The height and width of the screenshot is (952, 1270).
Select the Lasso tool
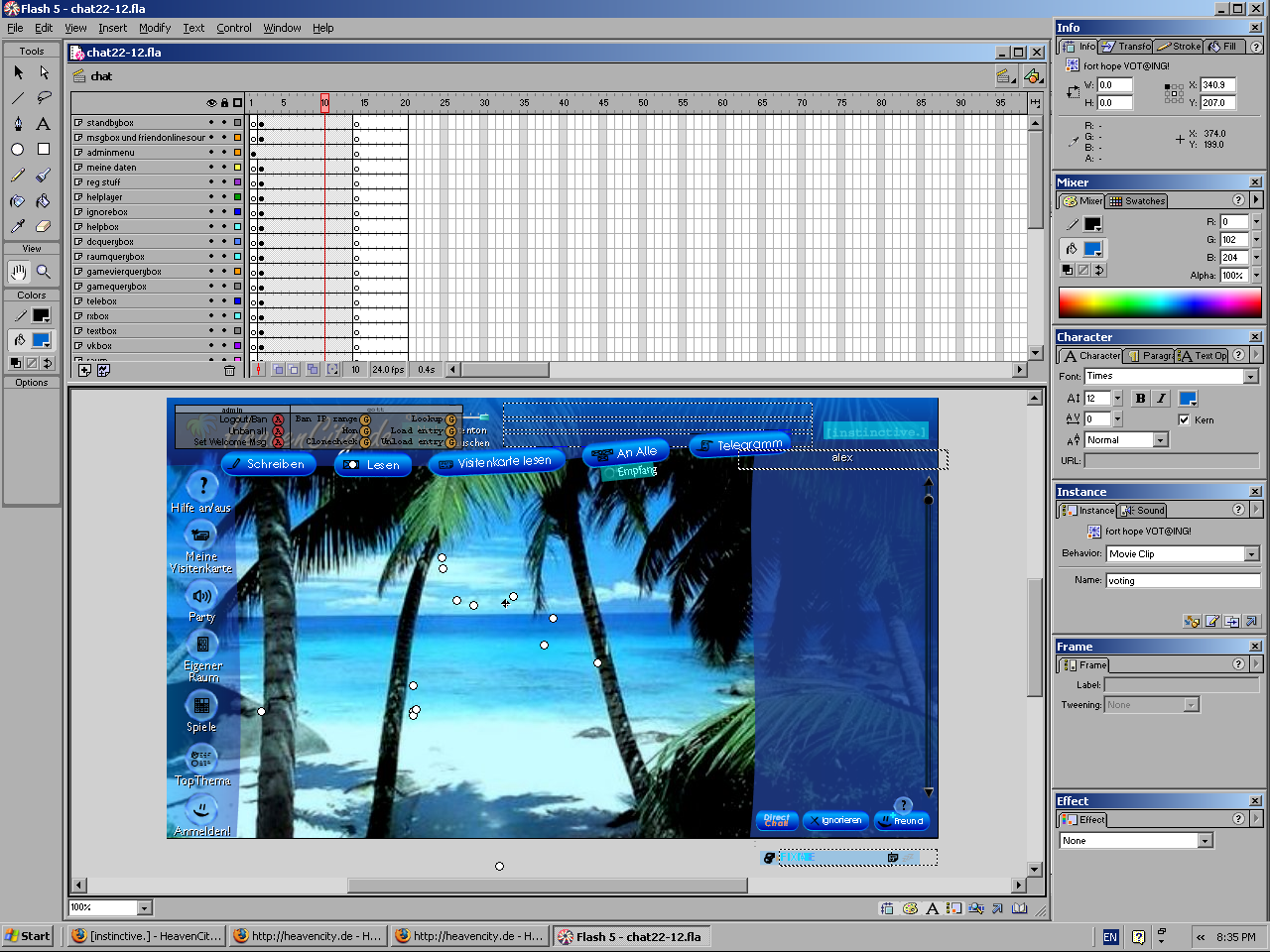[44, 98]
